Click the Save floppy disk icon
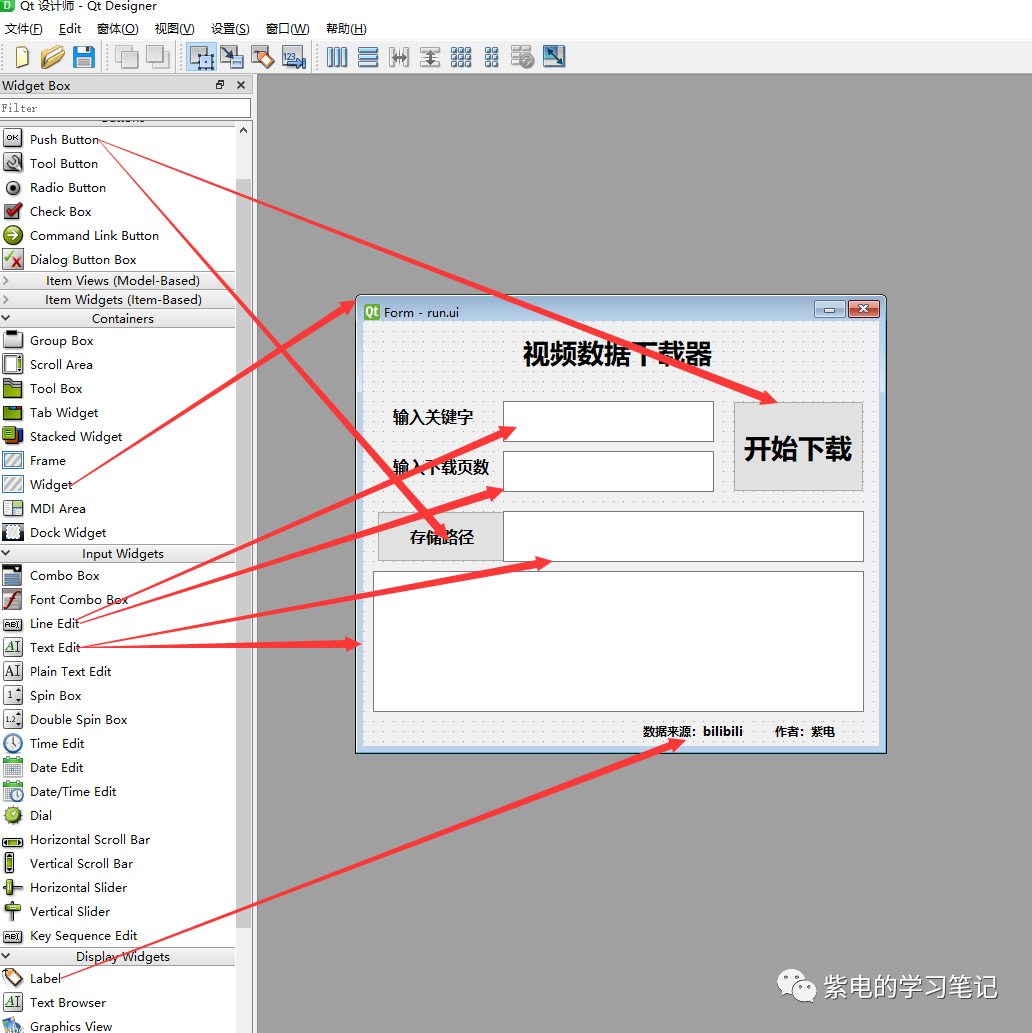The width and height of the screenshot is (1032, 1033). tap(84, 57)
